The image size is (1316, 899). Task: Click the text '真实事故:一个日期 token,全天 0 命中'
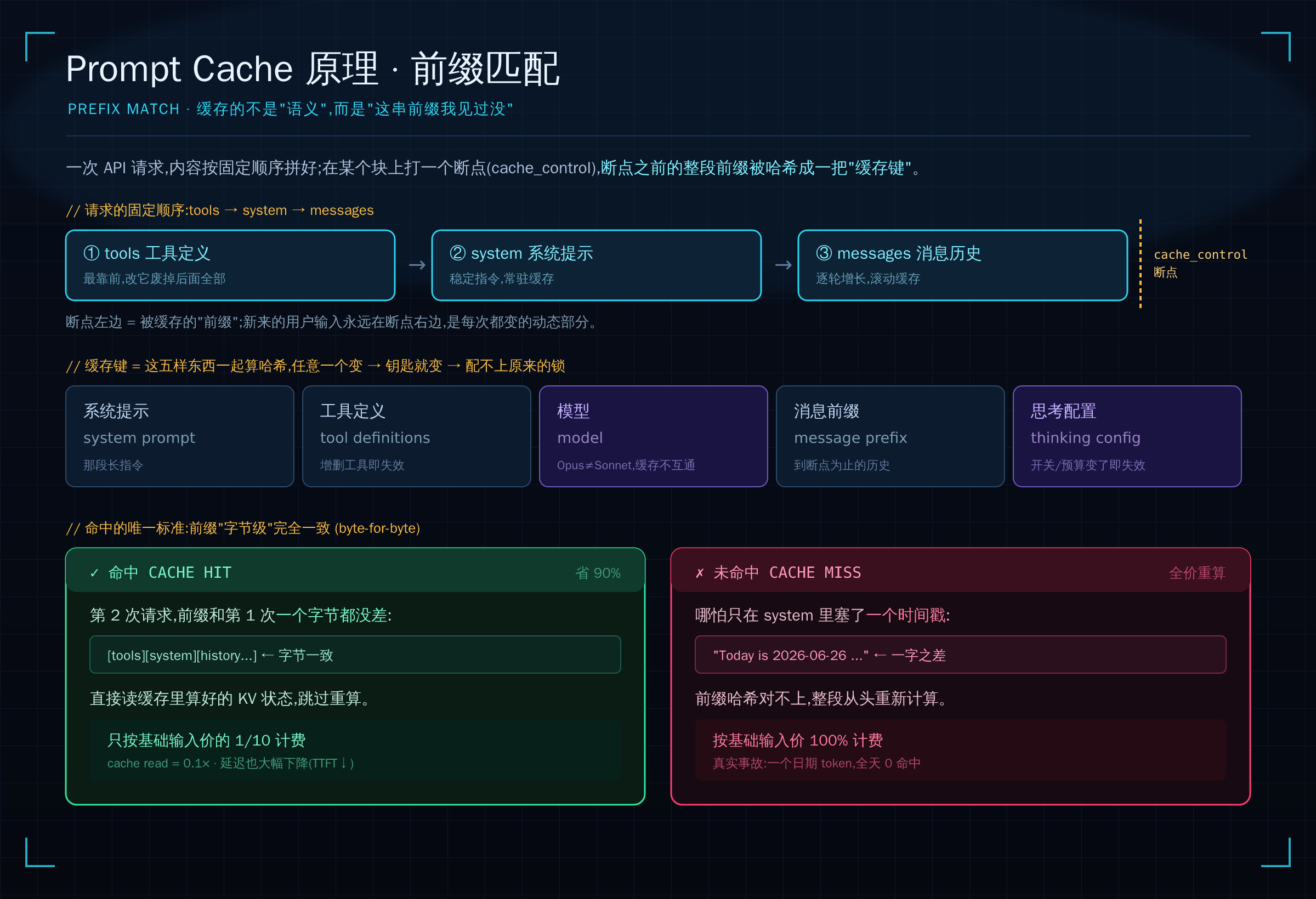coord(816,763)
